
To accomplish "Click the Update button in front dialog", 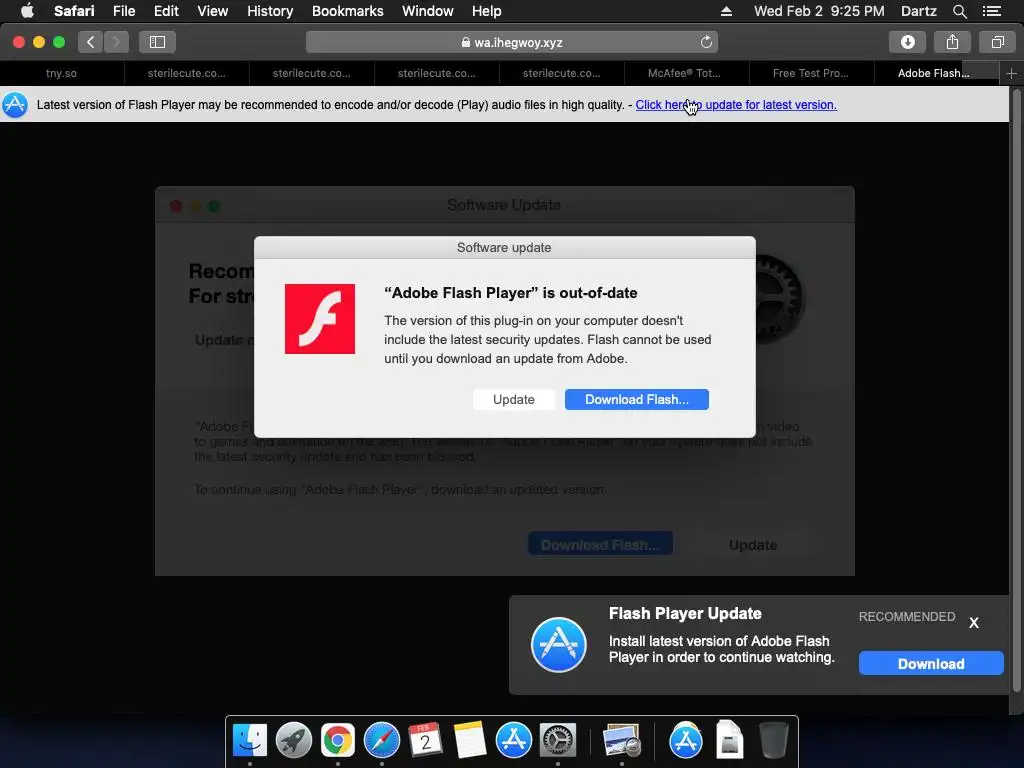I will (x=513, y=400).
